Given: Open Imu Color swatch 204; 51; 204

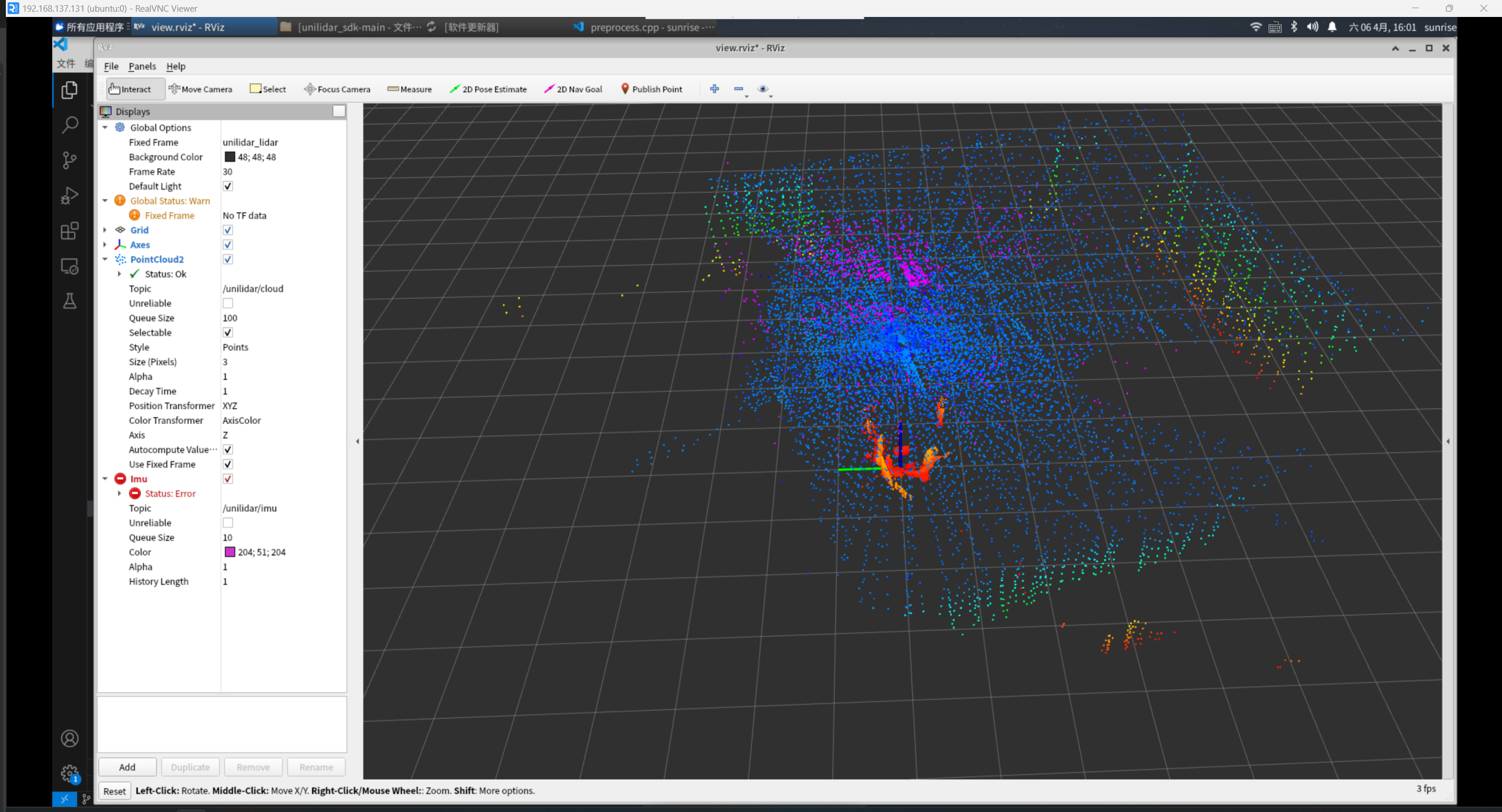Looking at the screenshot, I should pos(230,552).
